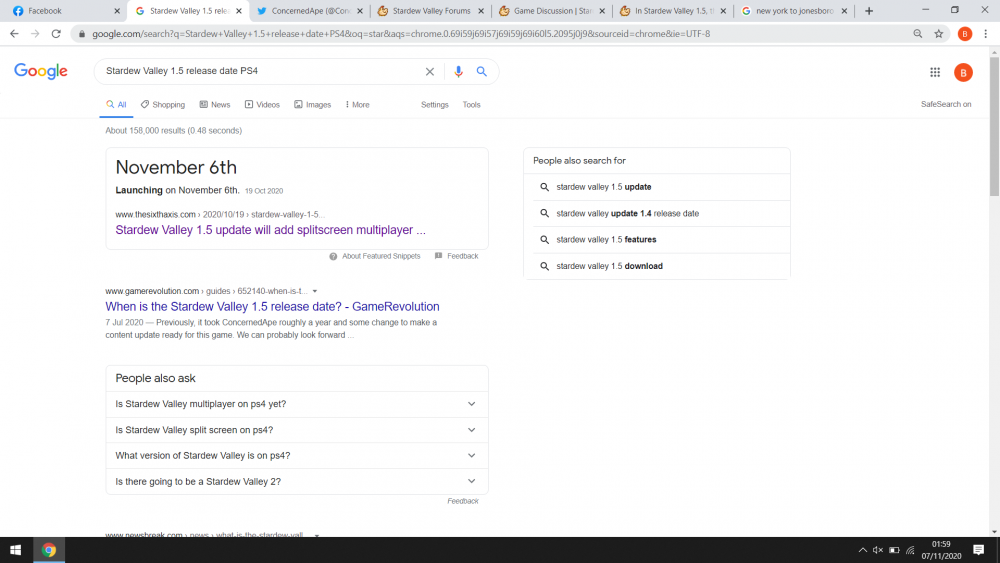Switch to the Facebook browser tab
The width and height of the screenshot is (1000, 563).
pyautogui.click(x=60, y=11)
